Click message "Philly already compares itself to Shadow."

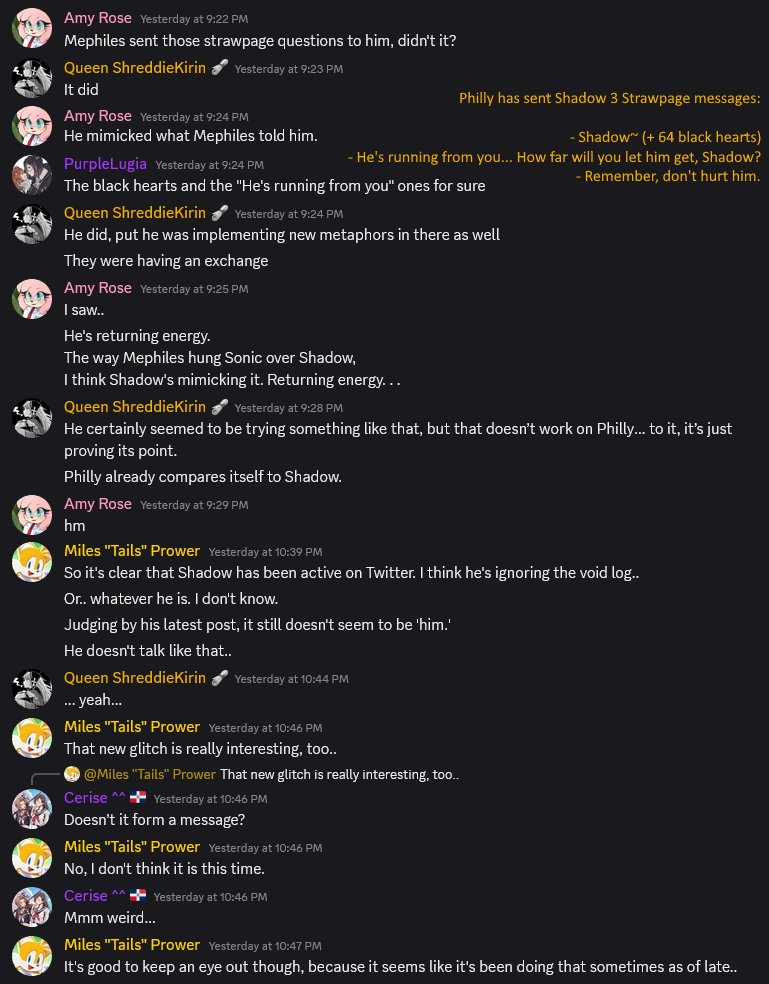tap(203, 477)
